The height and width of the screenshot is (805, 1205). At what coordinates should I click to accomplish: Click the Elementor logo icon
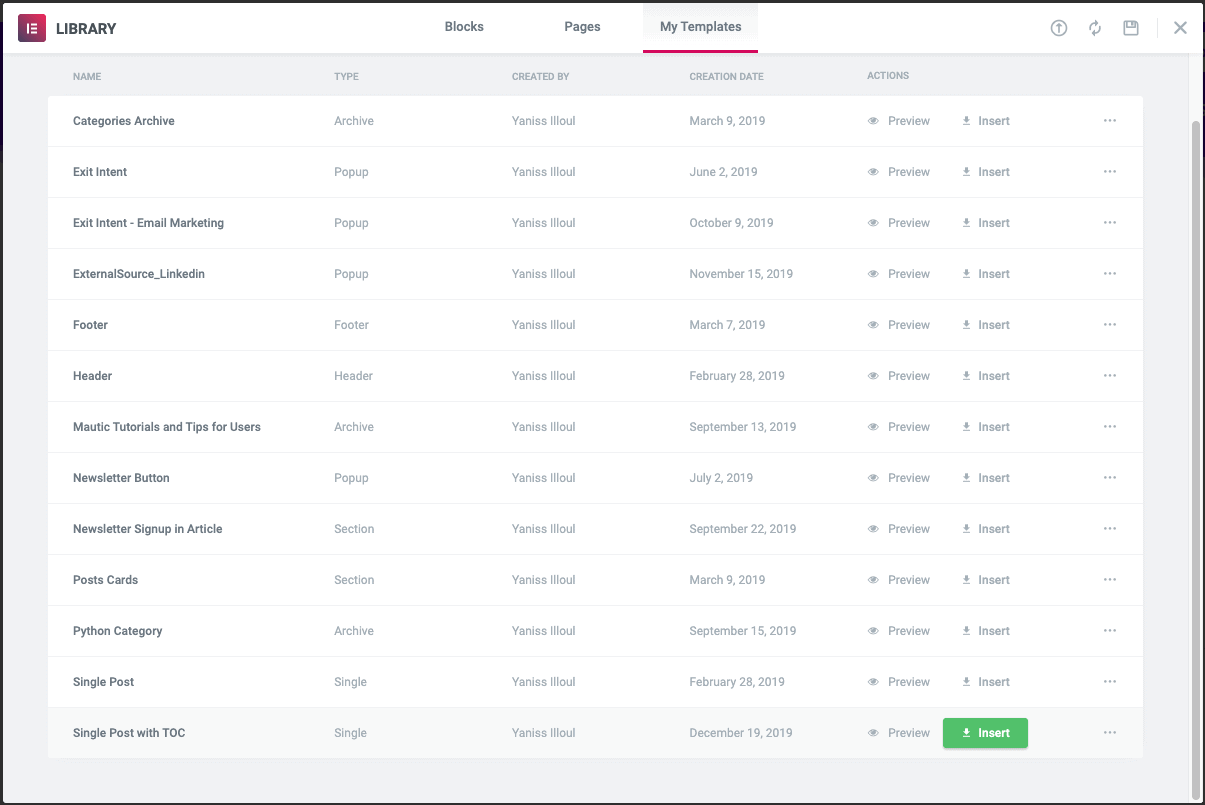32,28
